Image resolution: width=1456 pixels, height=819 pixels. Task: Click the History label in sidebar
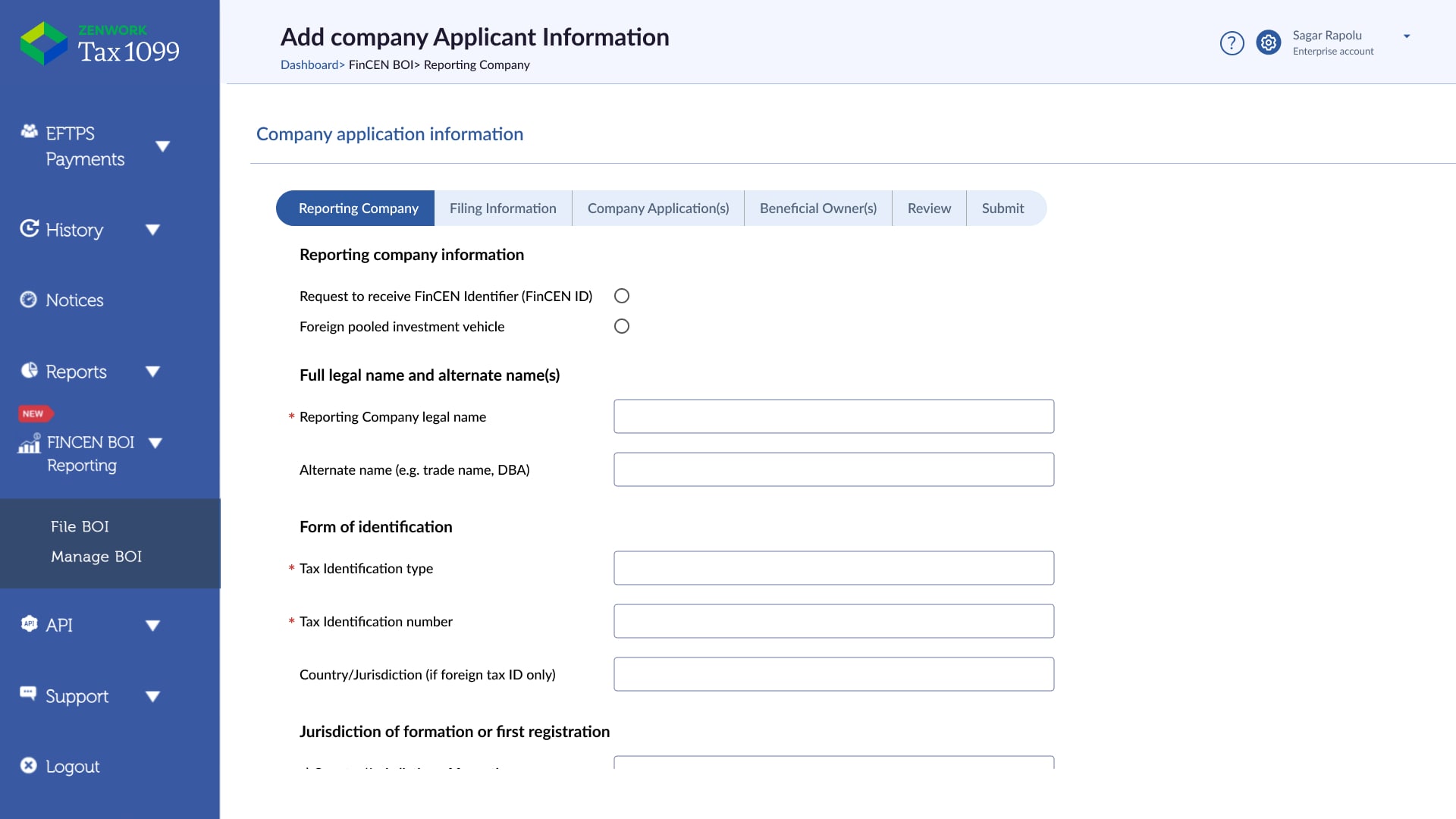[74, 230]
